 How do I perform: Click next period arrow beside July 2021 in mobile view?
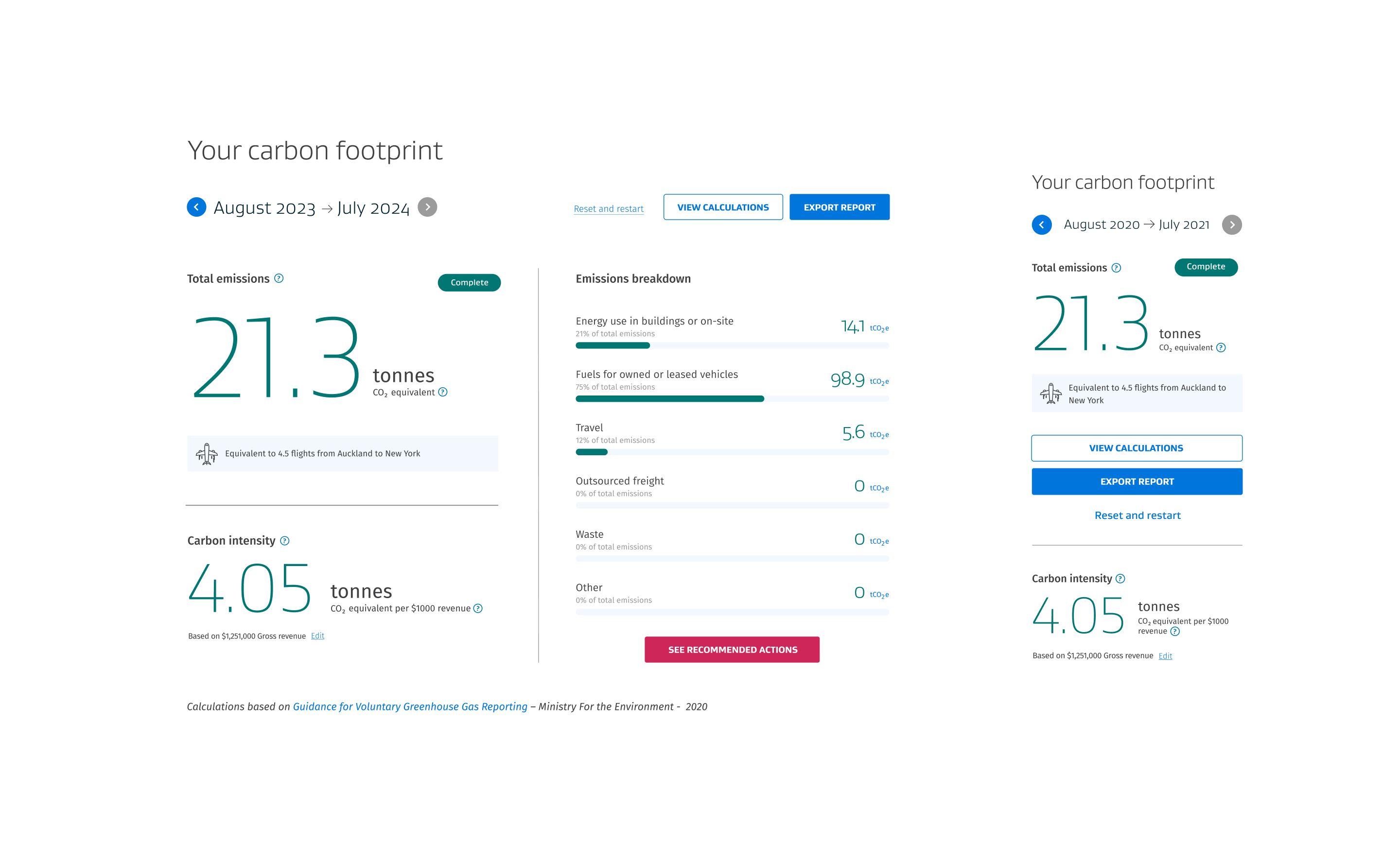(1231, 224)
